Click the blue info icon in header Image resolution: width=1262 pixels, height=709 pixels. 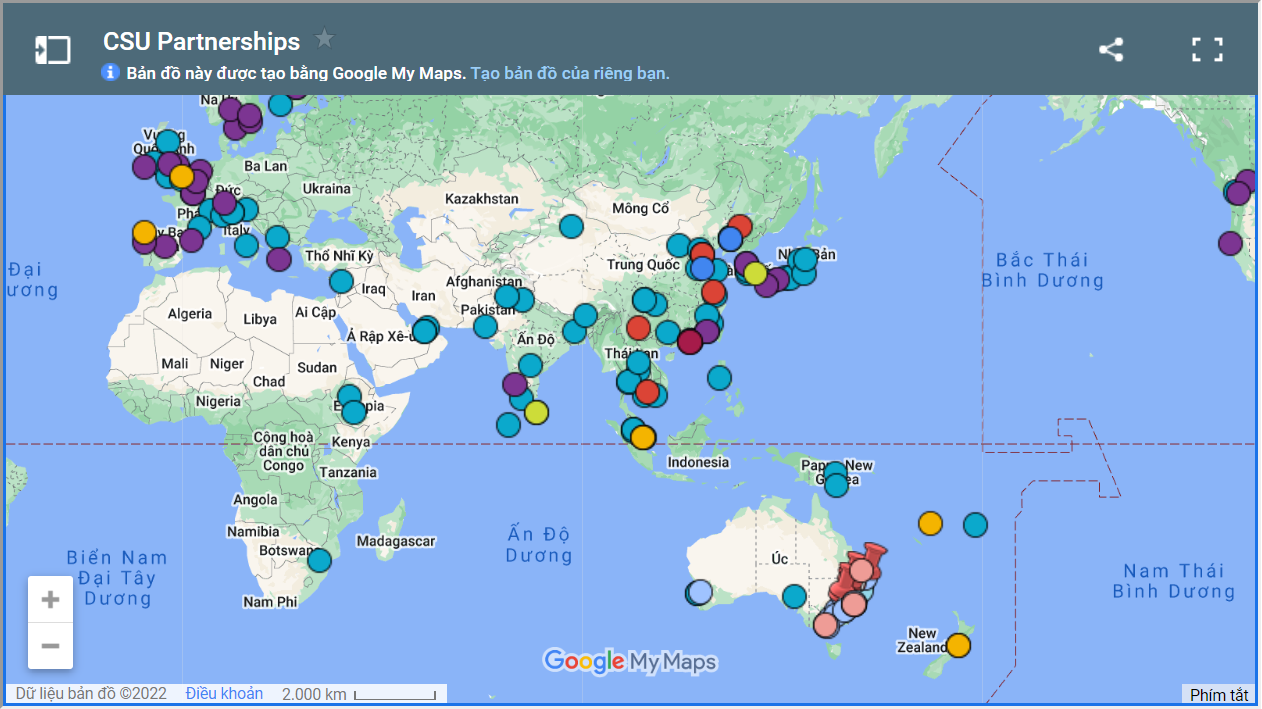click(x=111, y=73)
